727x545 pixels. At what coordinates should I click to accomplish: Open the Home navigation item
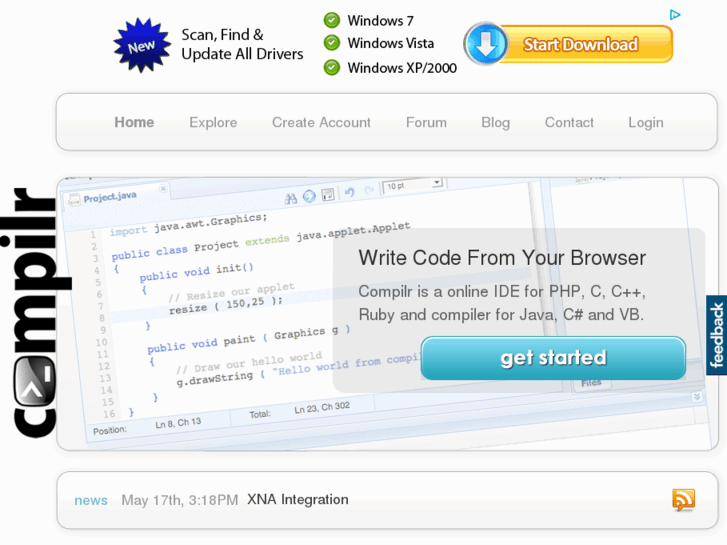pyautogui.click(x=134, y=122)
